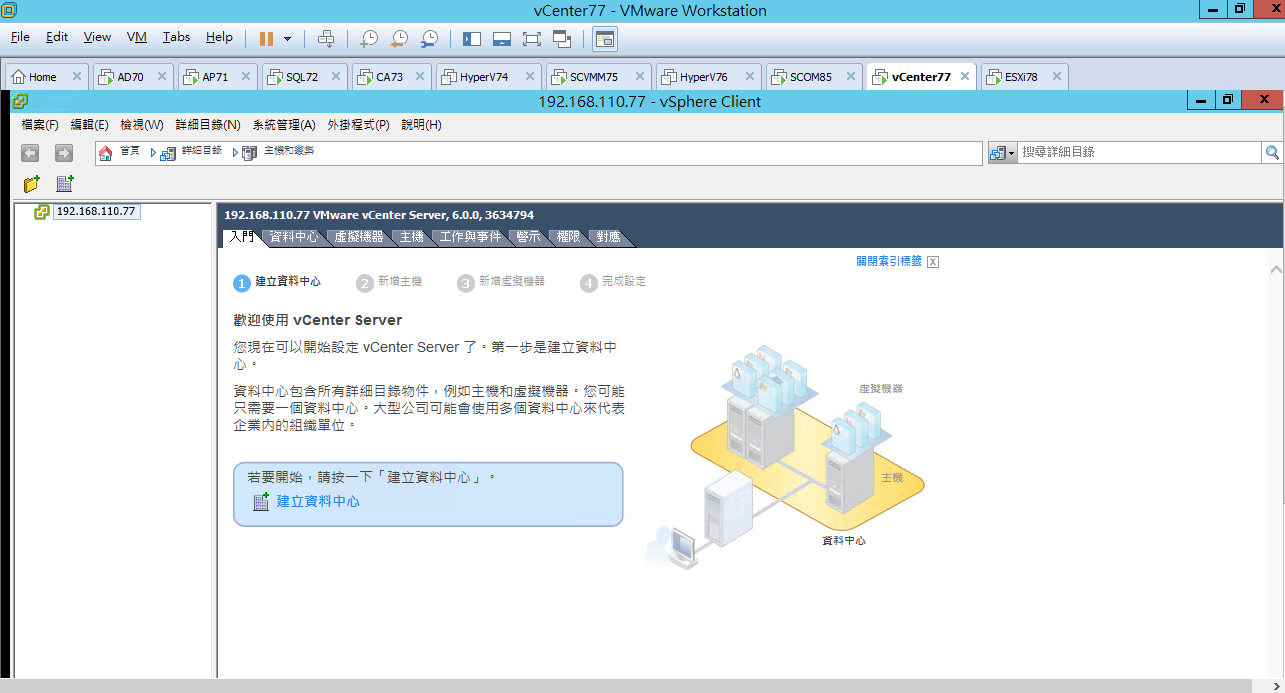Click the new datacenter toolbar icon
This screenshot has height=693, width=1285.
point(65,184)
